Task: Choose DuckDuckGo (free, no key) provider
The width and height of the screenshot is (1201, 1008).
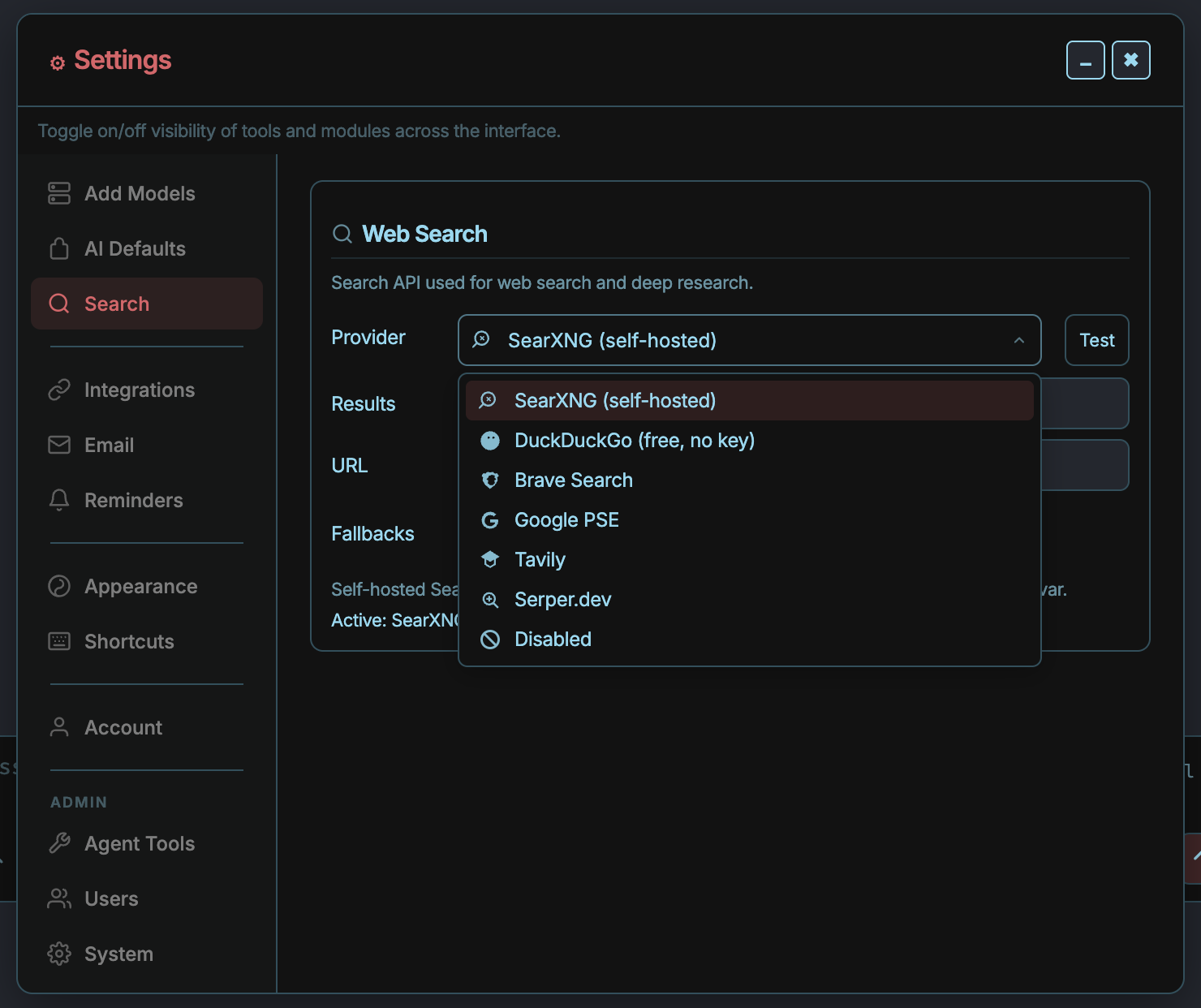Action: [749, 440]
